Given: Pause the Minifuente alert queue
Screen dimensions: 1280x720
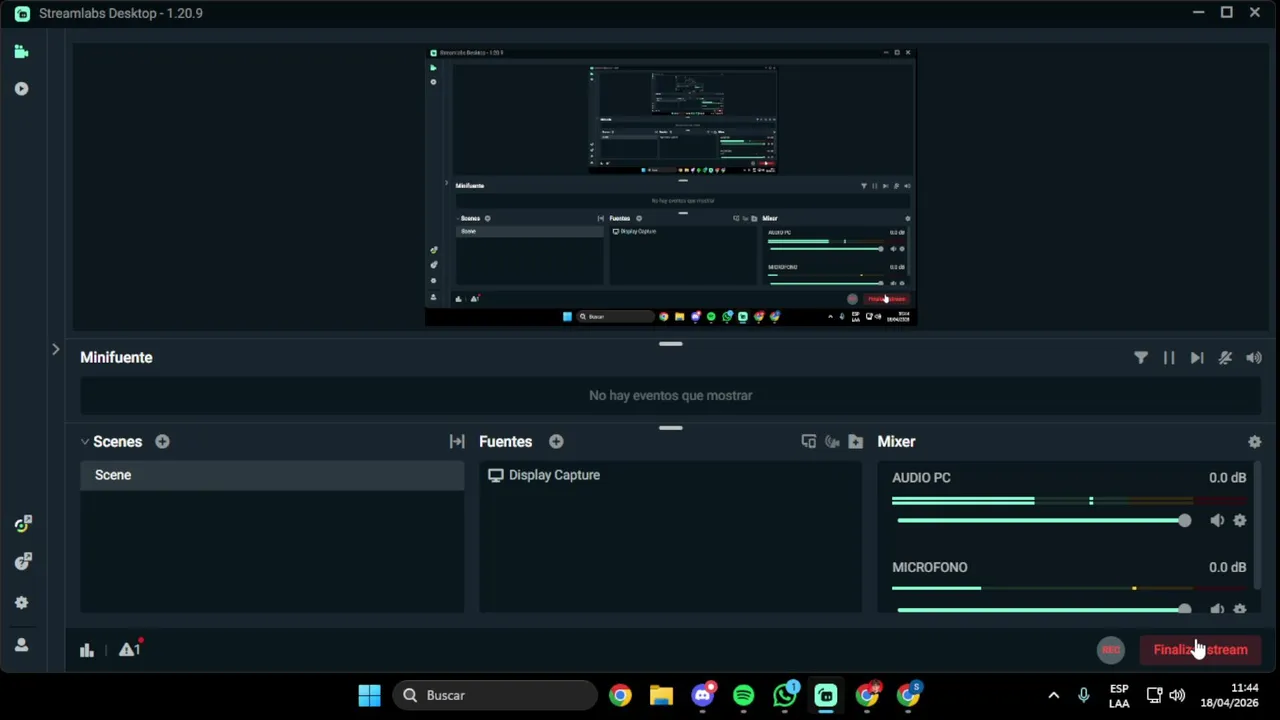Looking at the screenshot, I should coord(1169,358).
